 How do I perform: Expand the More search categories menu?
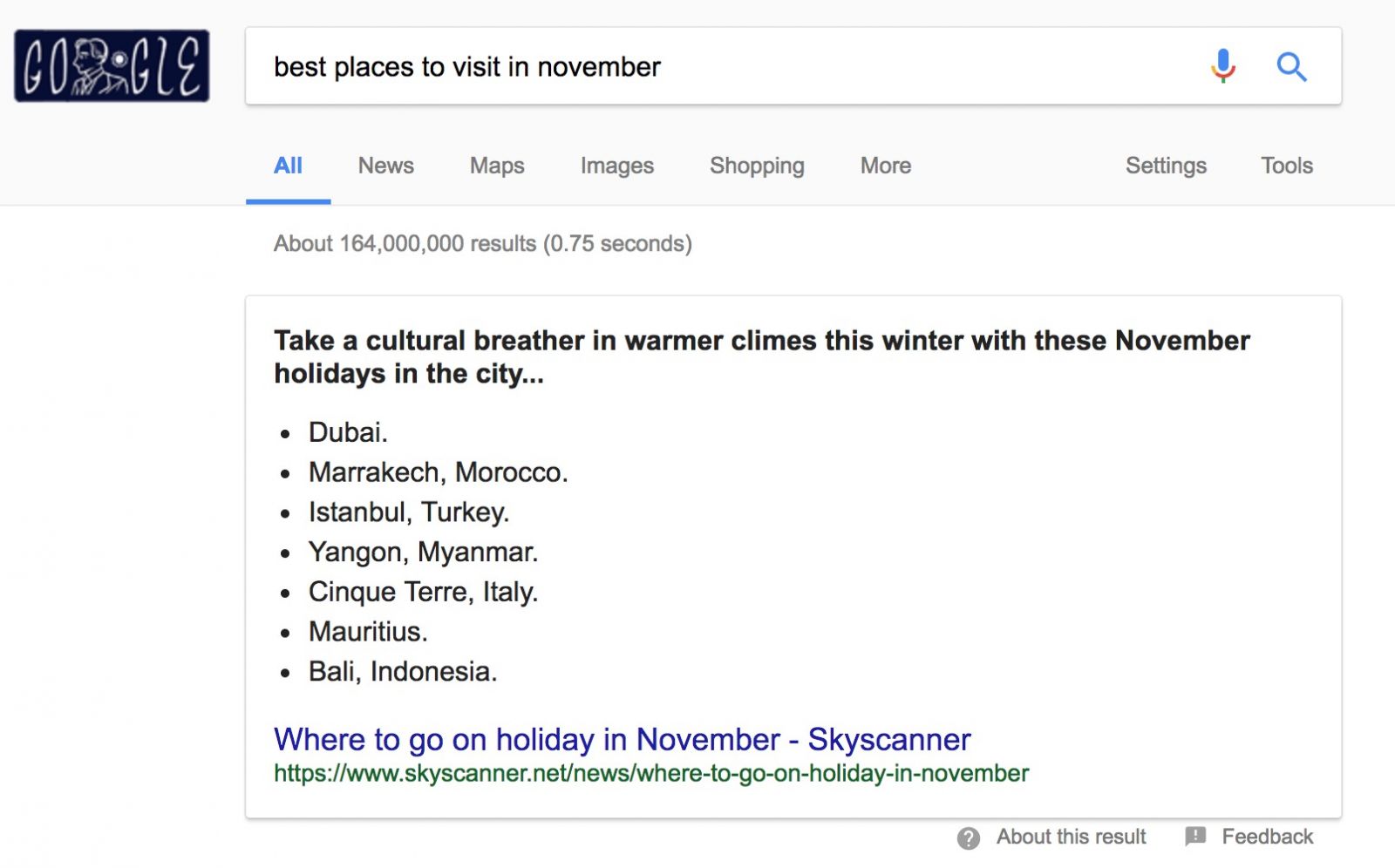click(885, 166)
